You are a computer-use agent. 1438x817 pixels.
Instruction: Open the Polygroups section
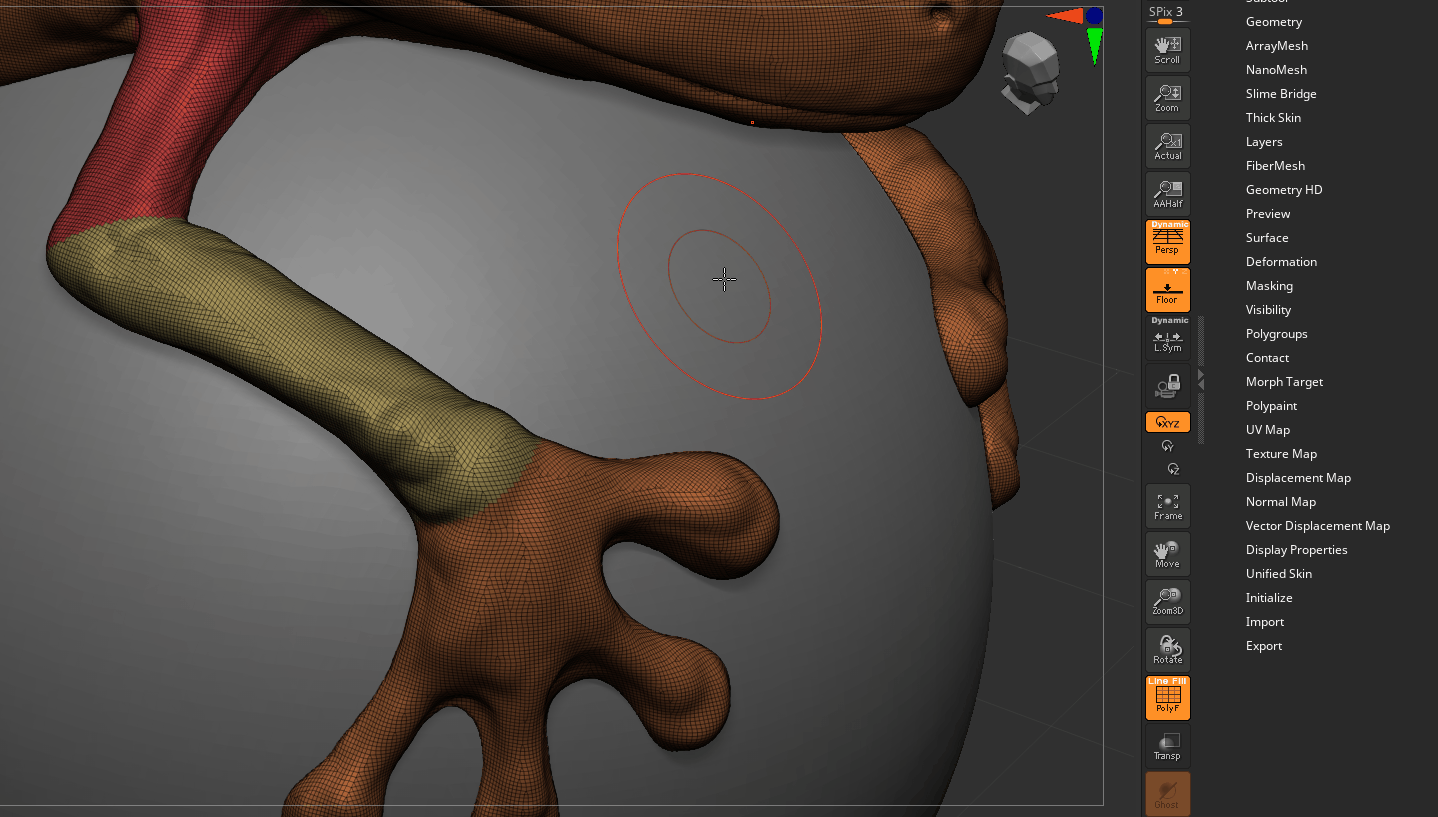(1276, 334)
